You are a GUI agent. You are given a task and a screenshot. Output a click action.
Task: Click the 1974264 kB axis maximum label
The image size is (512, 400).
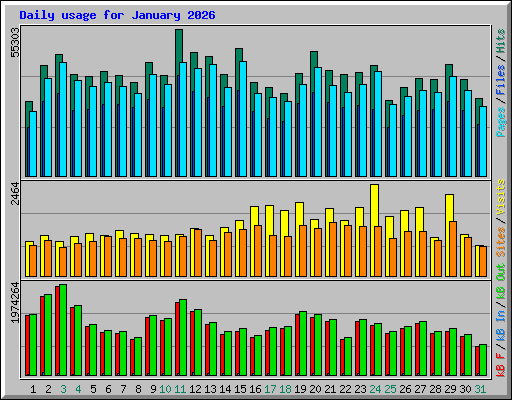[15, 302]
